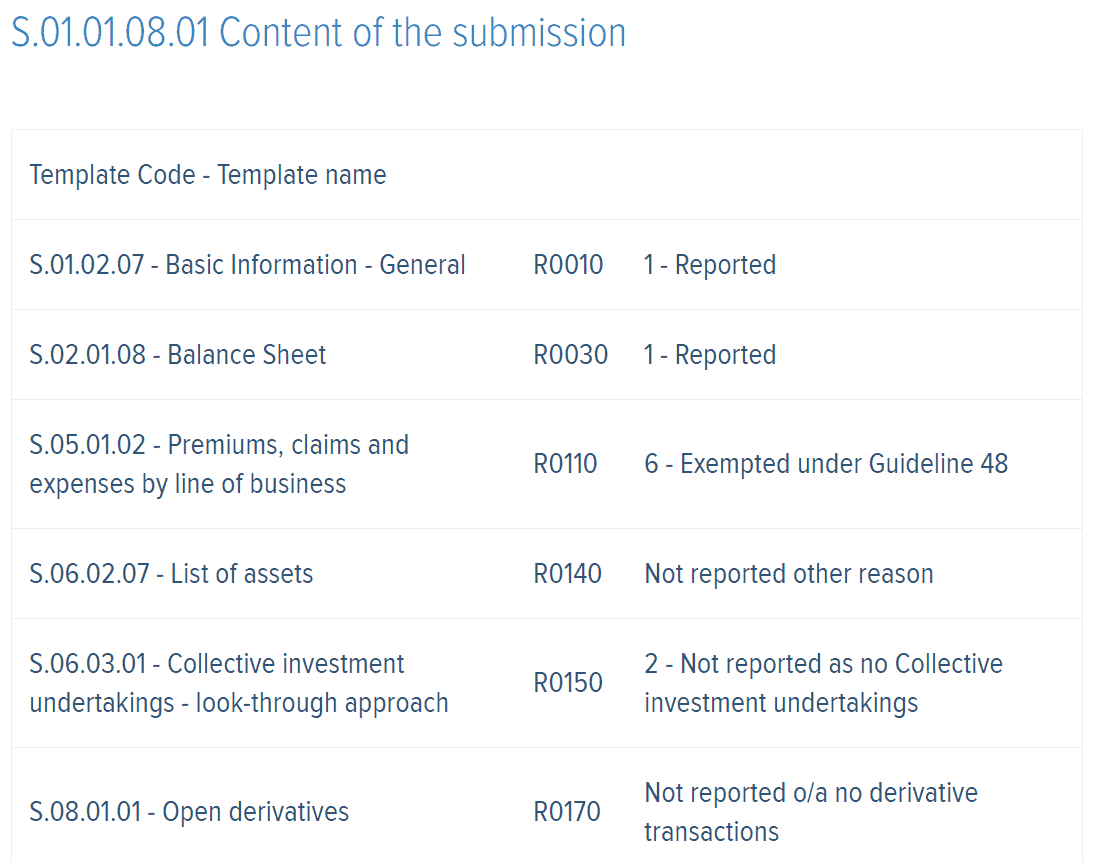Click the '1 - Reported' value for R0010

click(710, 265)
